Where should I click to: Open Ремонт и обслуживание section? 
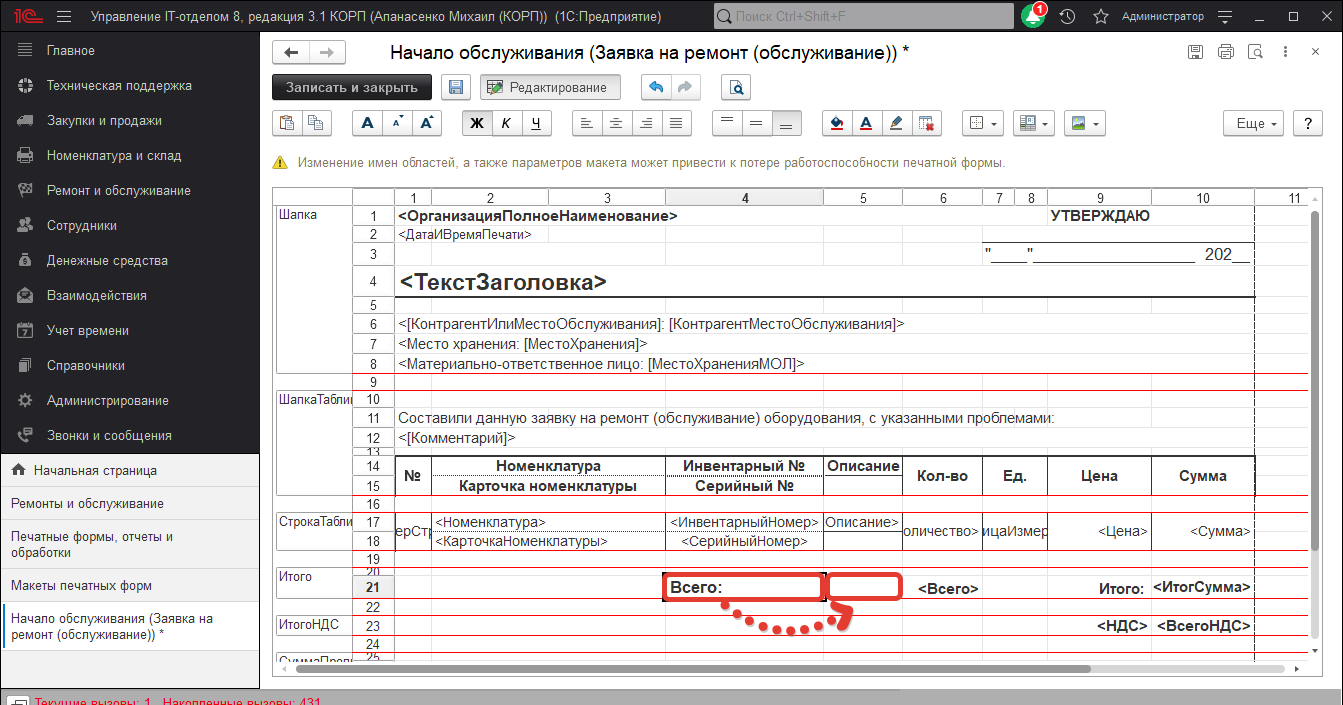click(118, 190)
